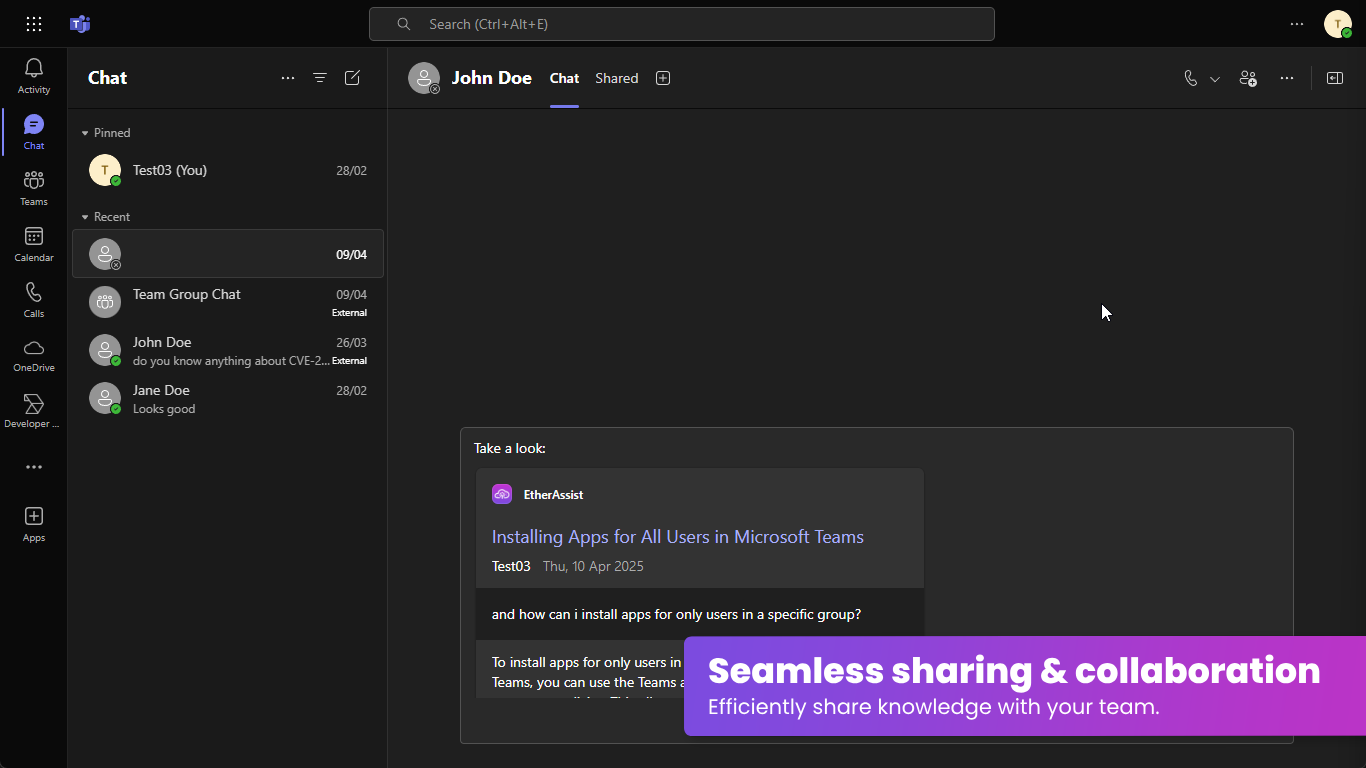The image size is (1366, 768).
Task: Click the EtherAssist app icon in the card
Action: coord(502,494)
